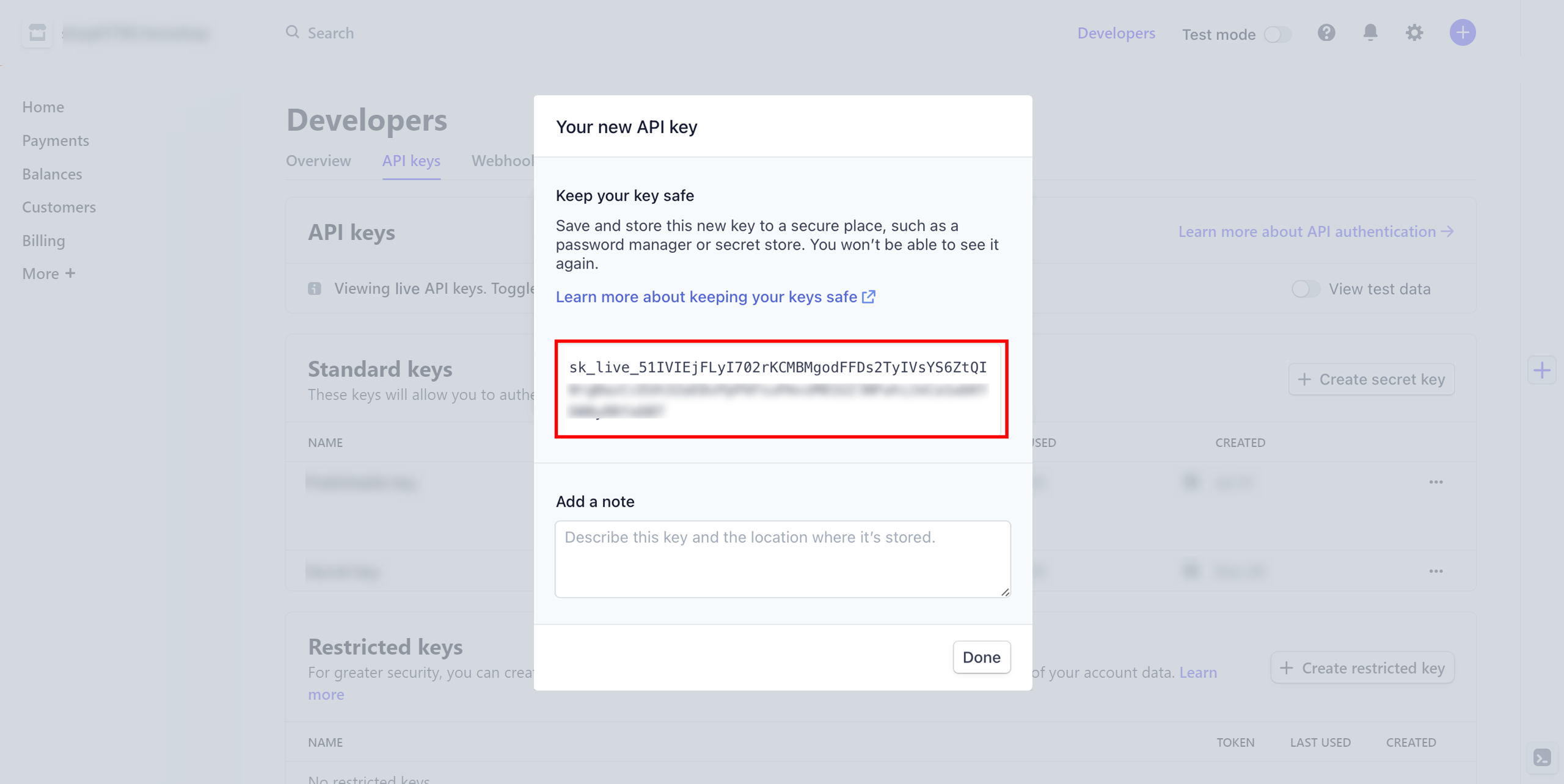Click the Search field in top bar
Image resolution: width=1564 pixels, height=784 pixels.
pyautogui.click(x=331, y=33)
